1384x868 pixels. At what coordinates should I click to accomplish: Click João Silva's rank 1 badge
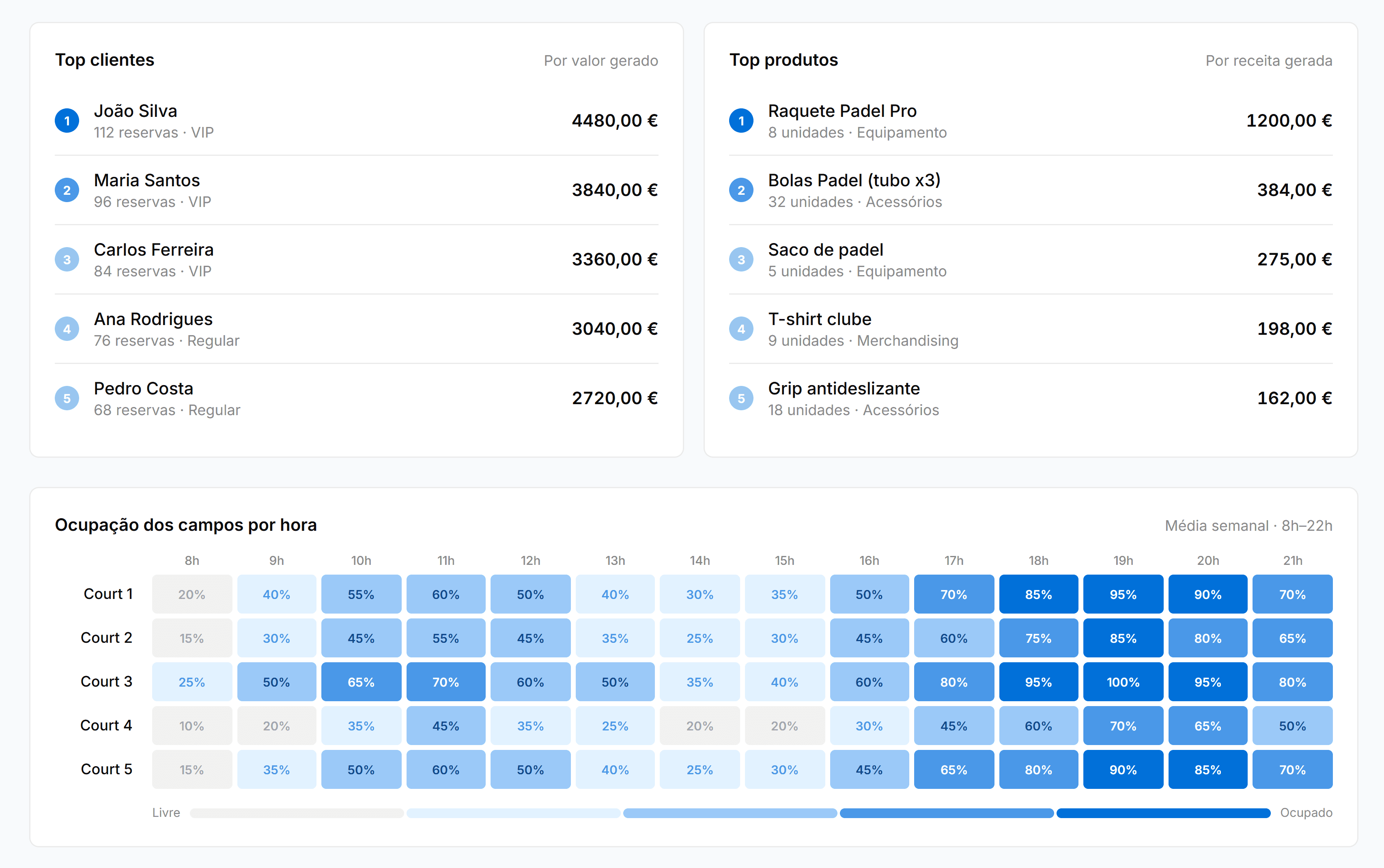(x=67, y=121)
